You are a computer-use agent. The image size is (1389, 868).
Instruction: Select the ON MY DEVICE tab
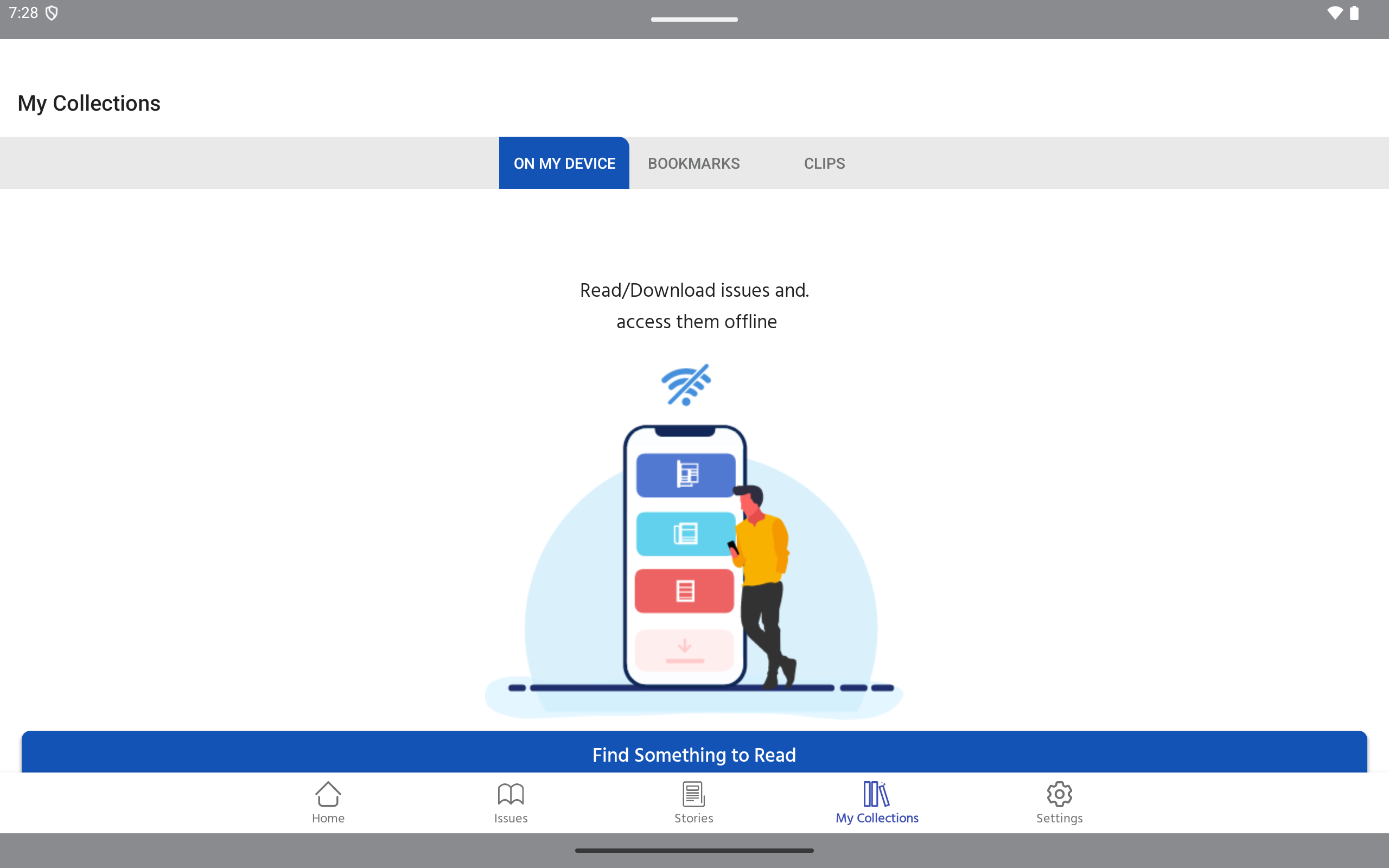564,163
